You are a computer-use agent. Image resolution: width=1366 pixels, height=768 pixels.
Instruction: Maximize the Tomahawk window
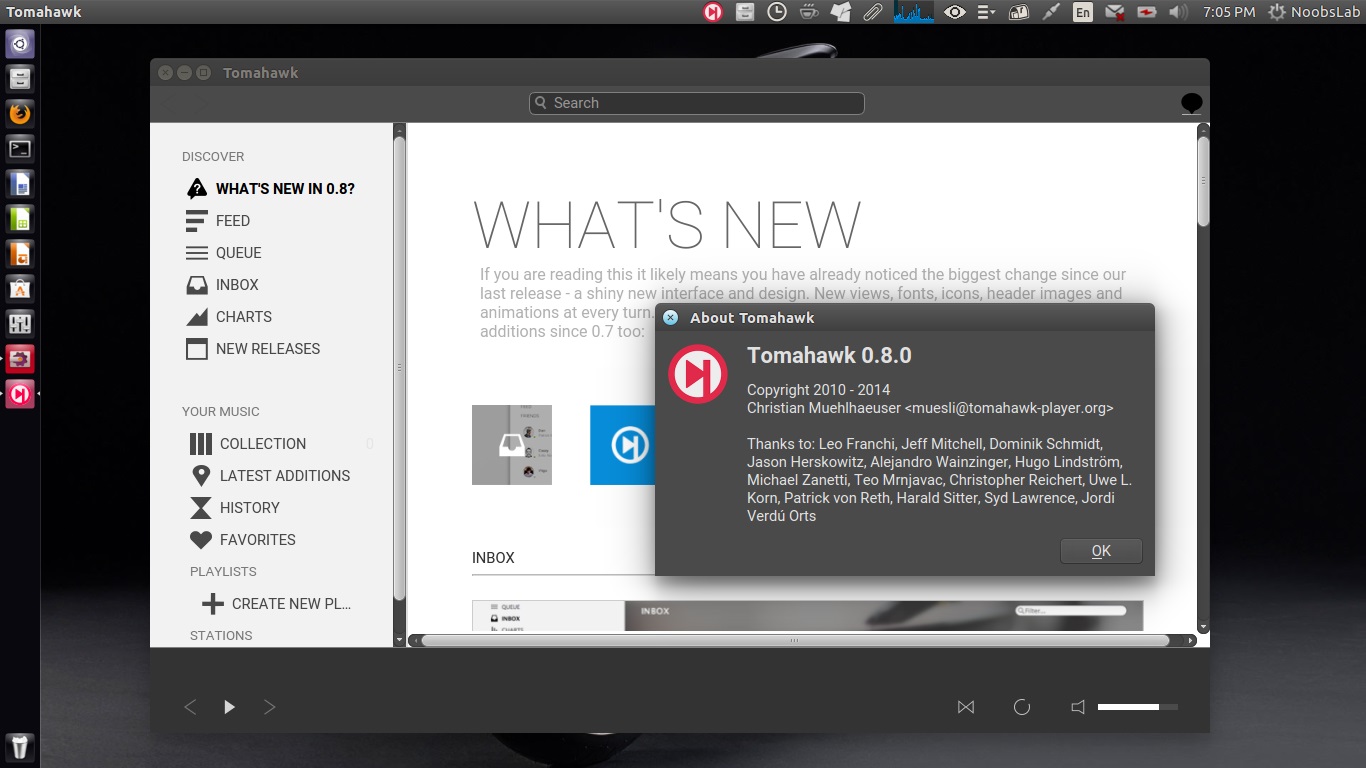click(x=203, y=72)
